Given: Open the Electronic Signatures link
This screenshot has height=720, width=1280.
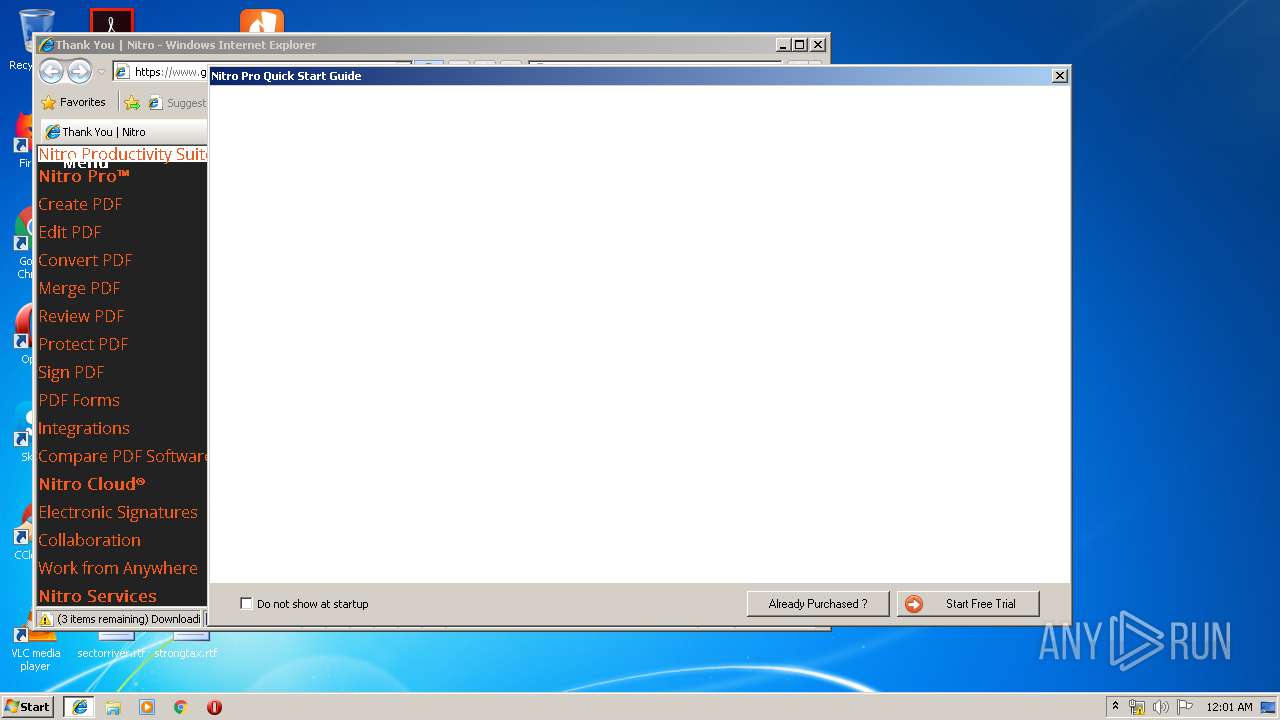Looking at the screenshot, I should [x=118, y=512].
